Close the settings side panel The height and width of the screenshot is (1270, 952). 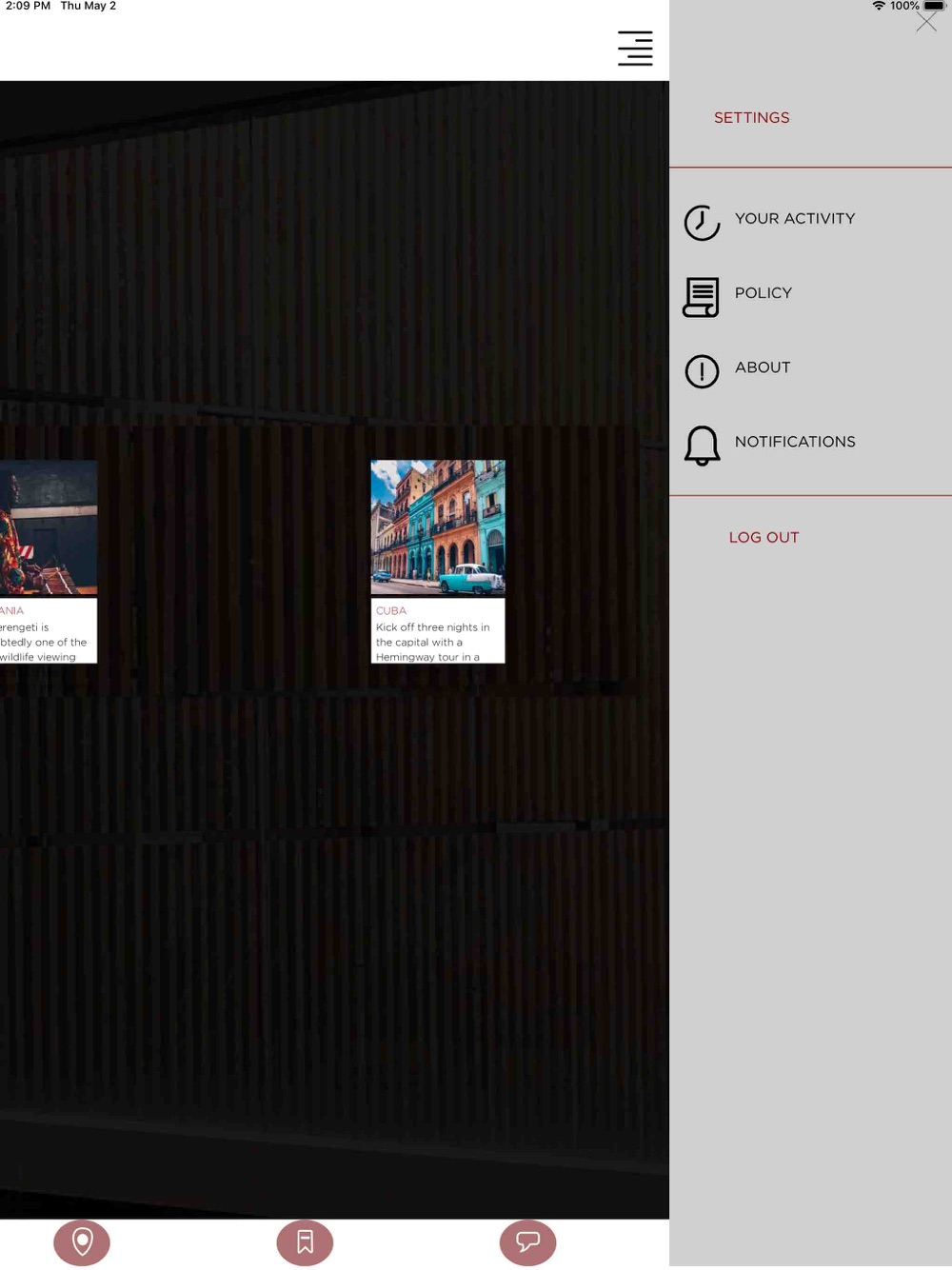coord(926,22)
